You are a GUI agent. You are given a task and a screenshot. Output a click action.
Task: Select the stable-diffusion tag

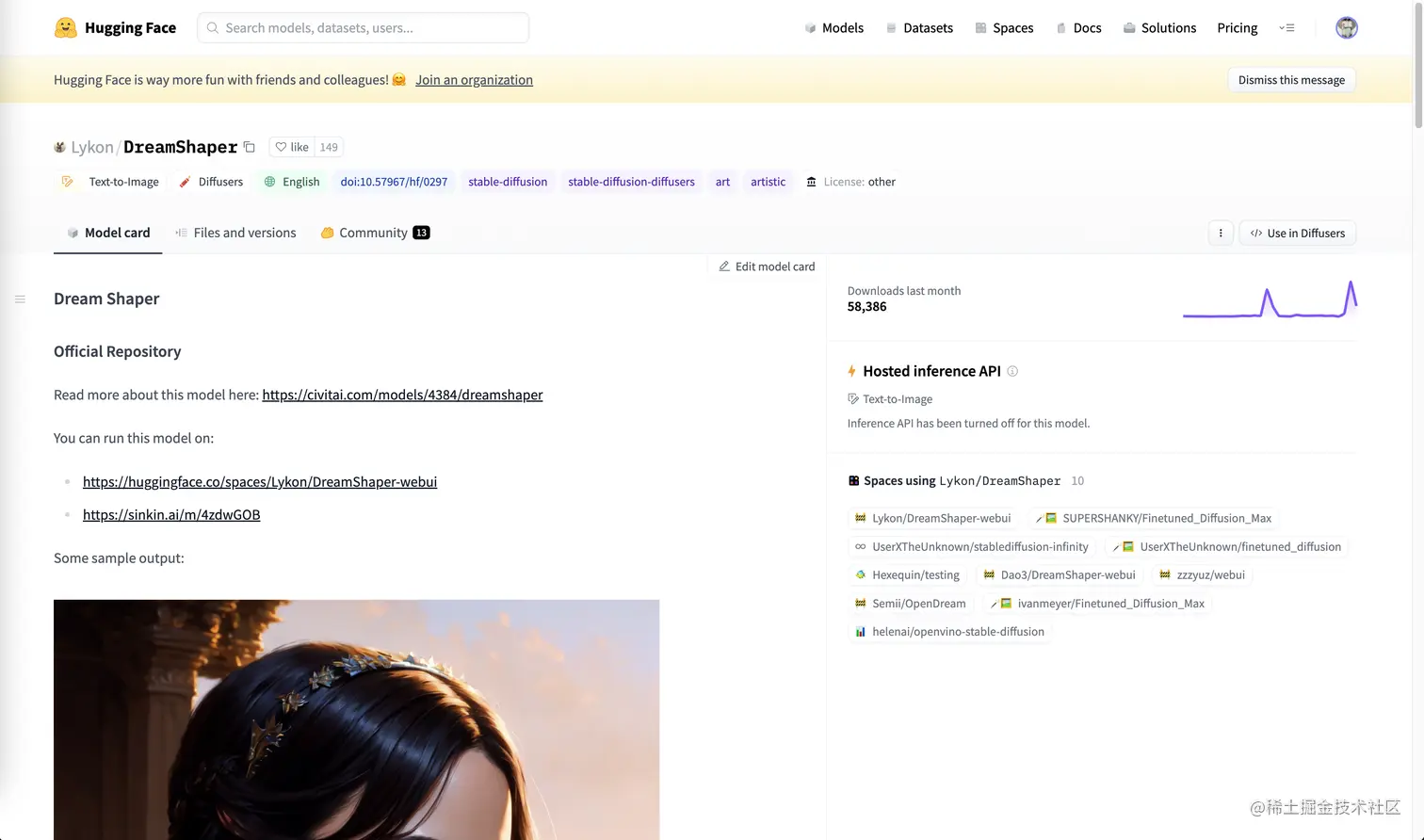click(x=508, y=182)
